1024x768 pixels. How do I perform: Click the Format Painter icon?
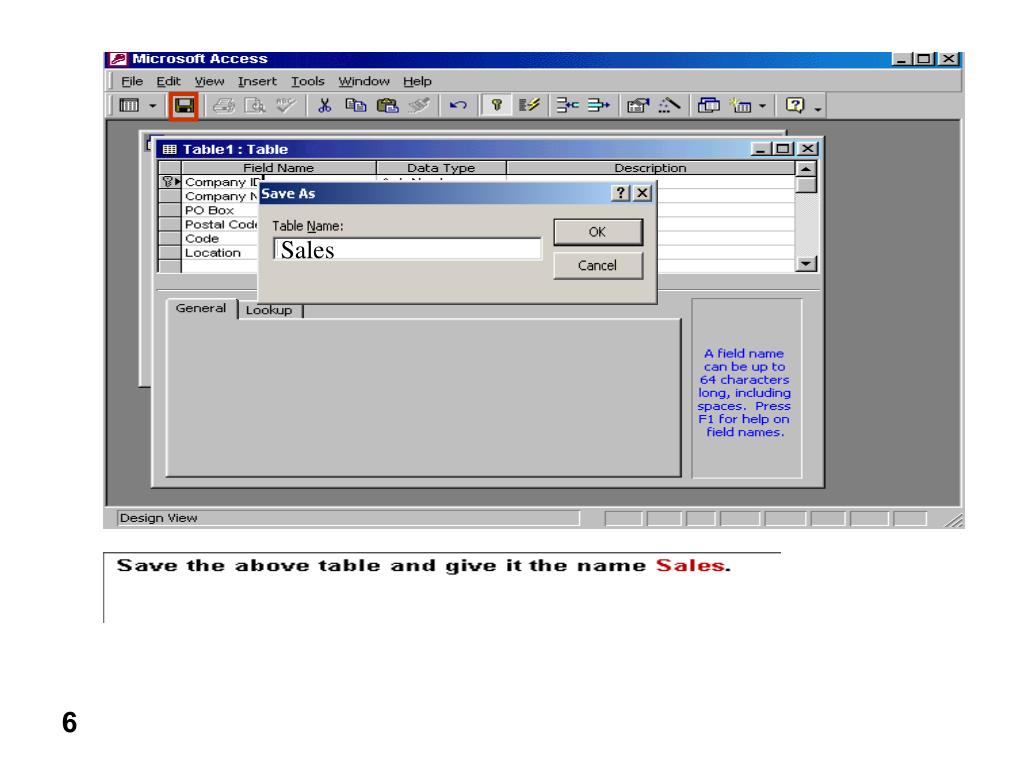(419, 105)
